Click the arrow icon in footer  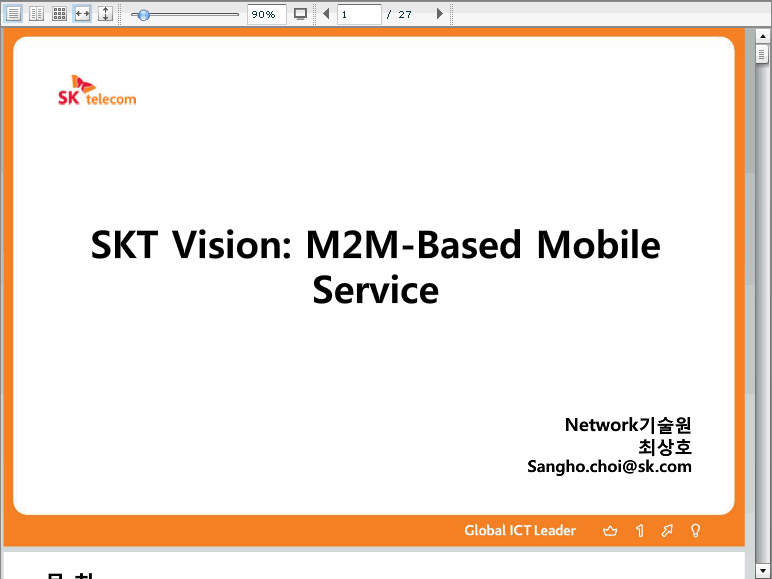(667, 531)
